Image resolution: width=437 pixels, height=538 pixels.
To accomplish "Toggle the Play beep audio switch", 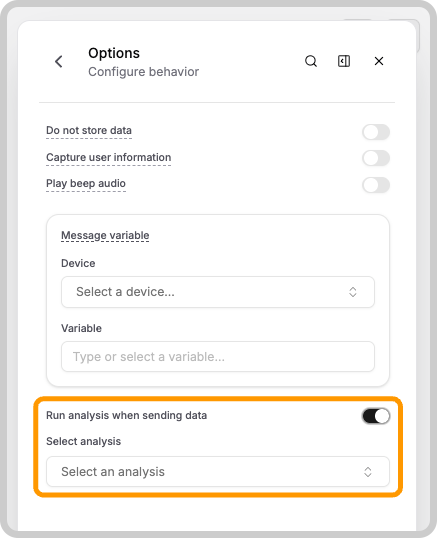I will point(376,185).
